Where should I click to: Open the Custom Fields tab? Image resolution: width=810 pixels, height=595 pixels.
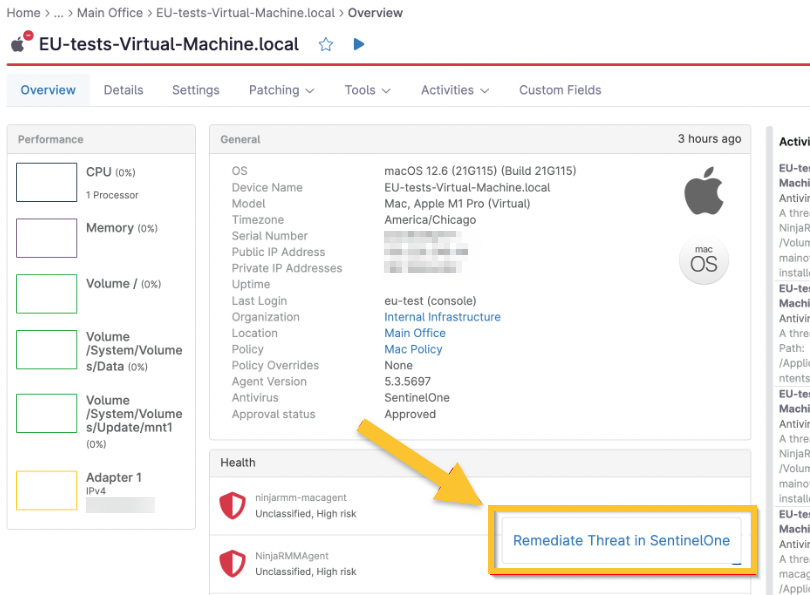(x=560, y=90)
